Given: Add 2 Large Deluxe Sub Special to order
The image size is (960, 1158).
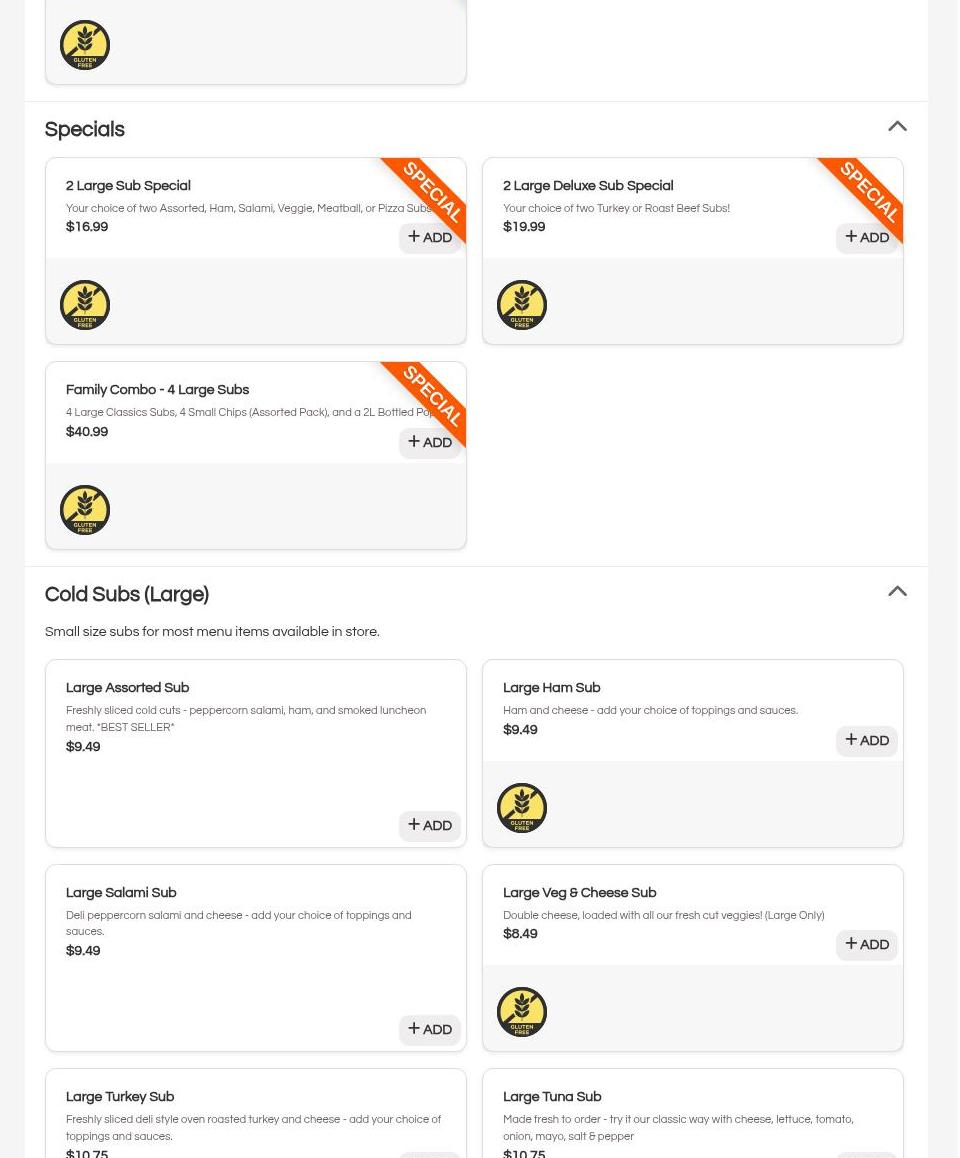Looking at the screenshot, I should (x=867, y=238).
